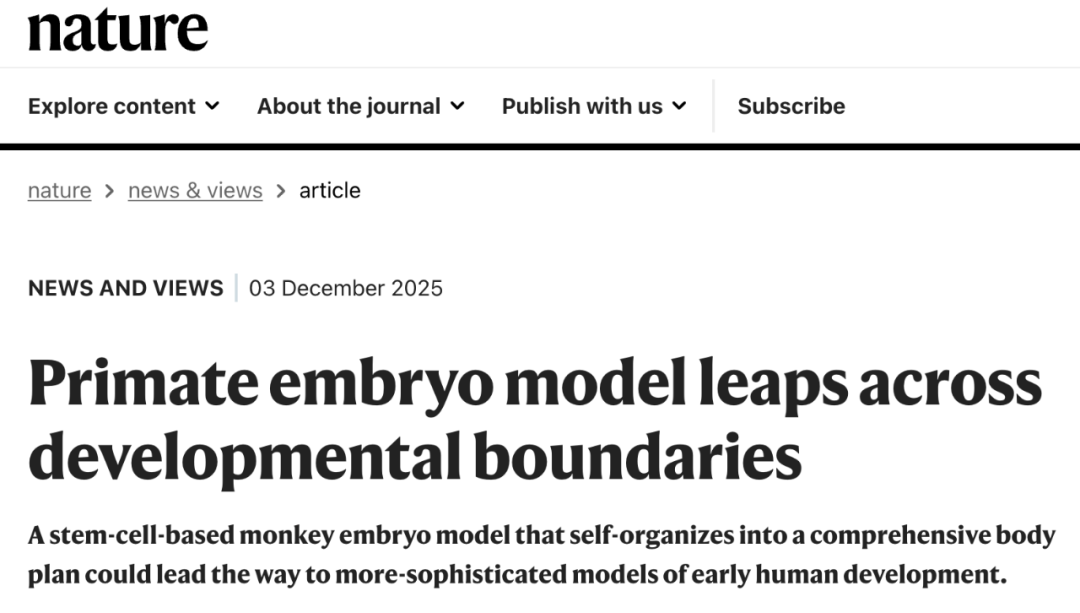Click the Subscribe link
The height and width of the screenshot is (613, 1080).
[791, 106]
